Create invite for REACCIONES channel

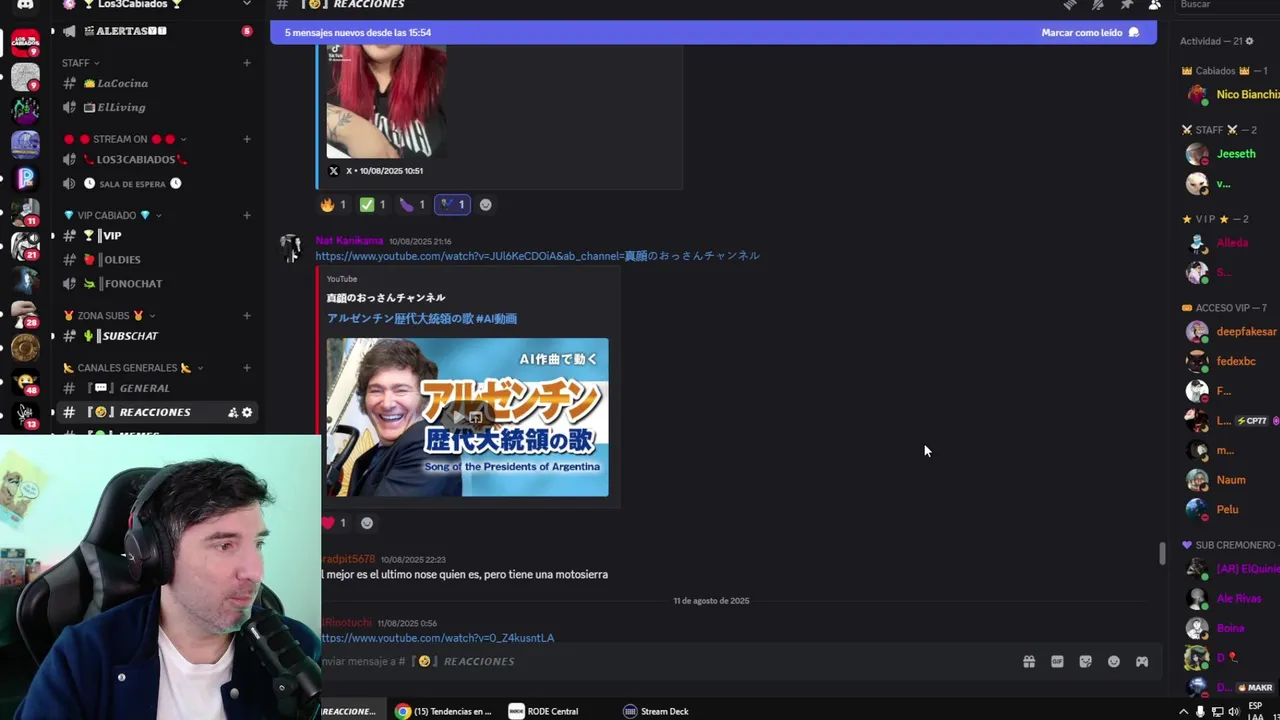point(232,412)
